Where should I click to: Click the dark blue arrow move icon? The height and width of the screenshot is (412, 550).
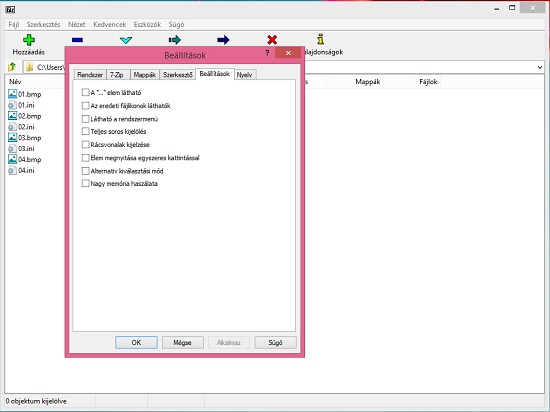223,40
